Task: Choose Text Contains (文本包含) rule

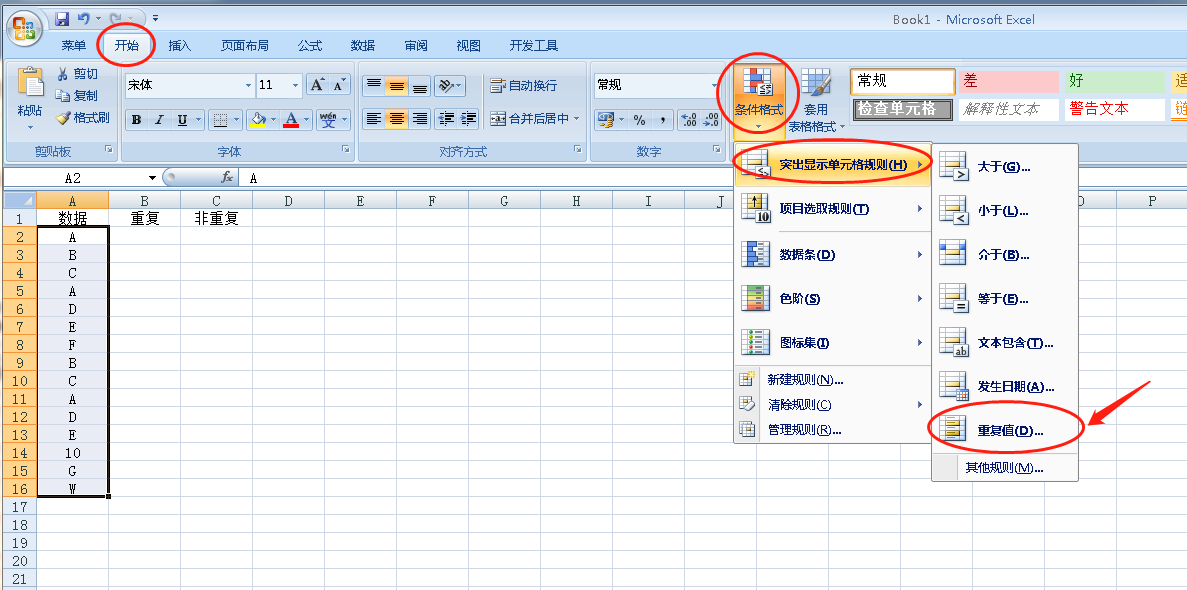Action: pos(1005,342)
